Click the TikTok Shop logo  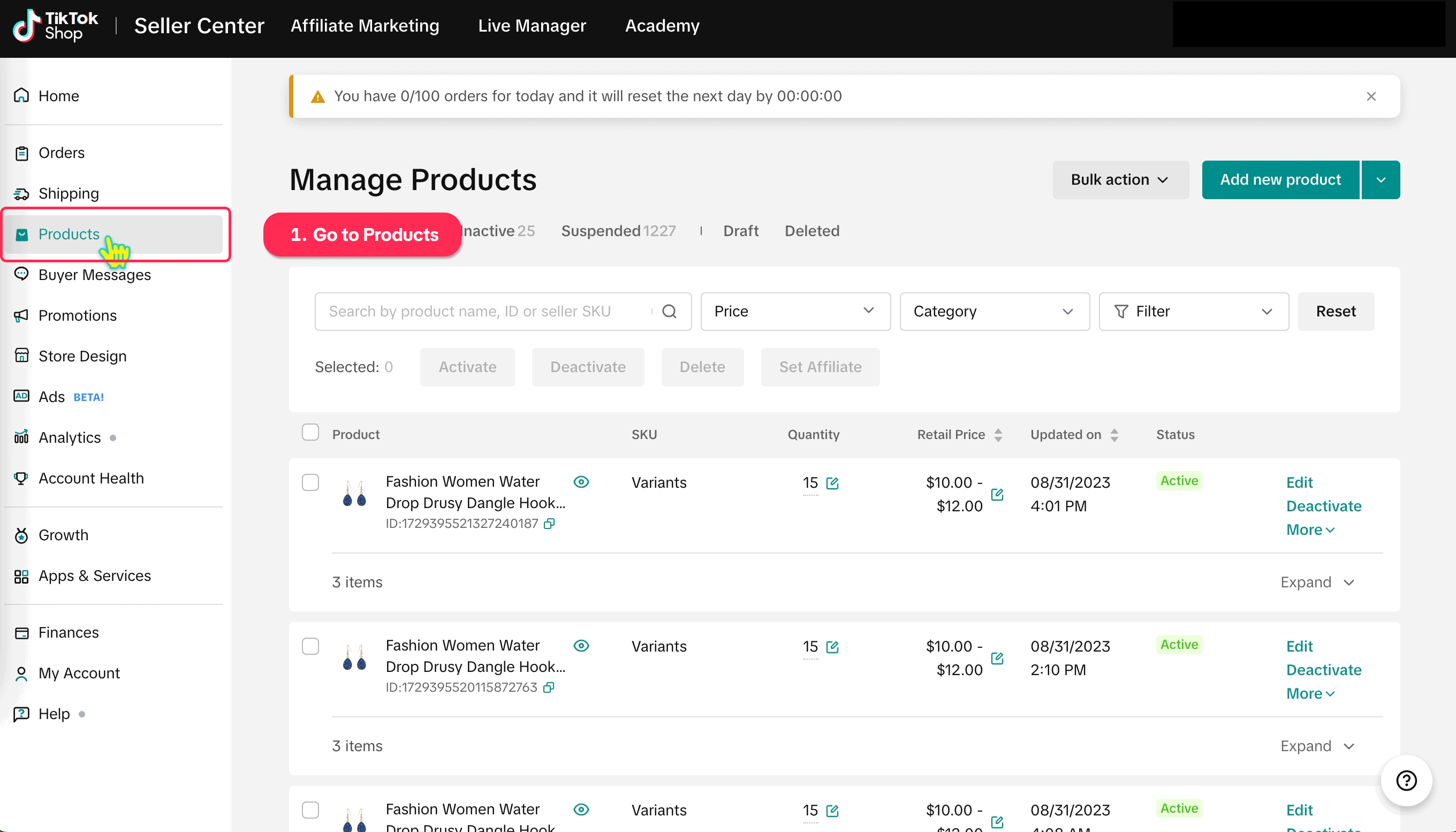point(56,26)
